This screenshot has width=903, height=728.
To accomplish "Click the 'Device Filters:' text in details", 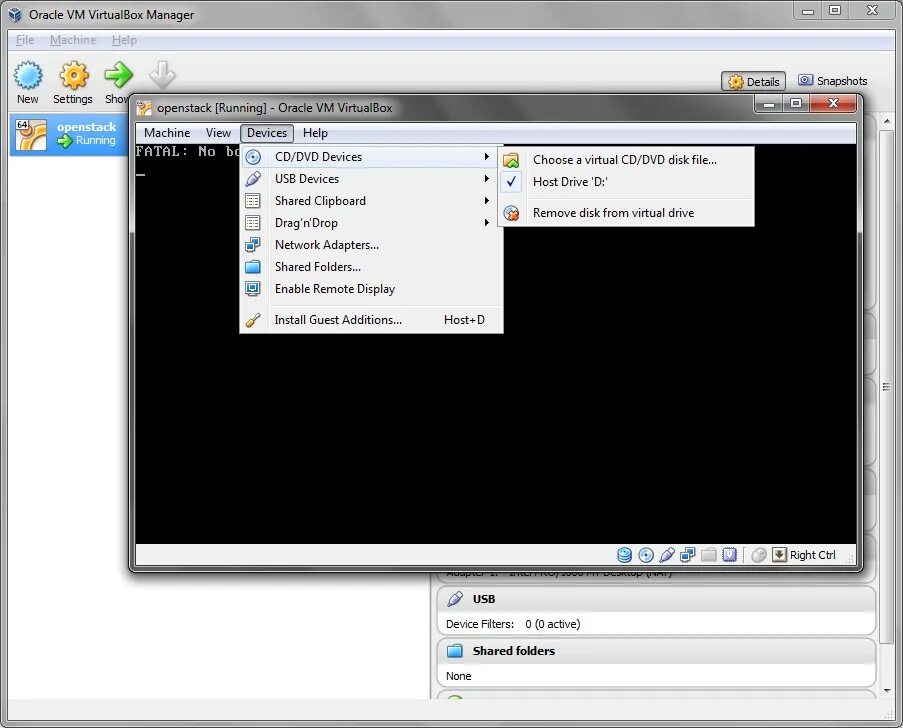I will click(x=480, y=624).
